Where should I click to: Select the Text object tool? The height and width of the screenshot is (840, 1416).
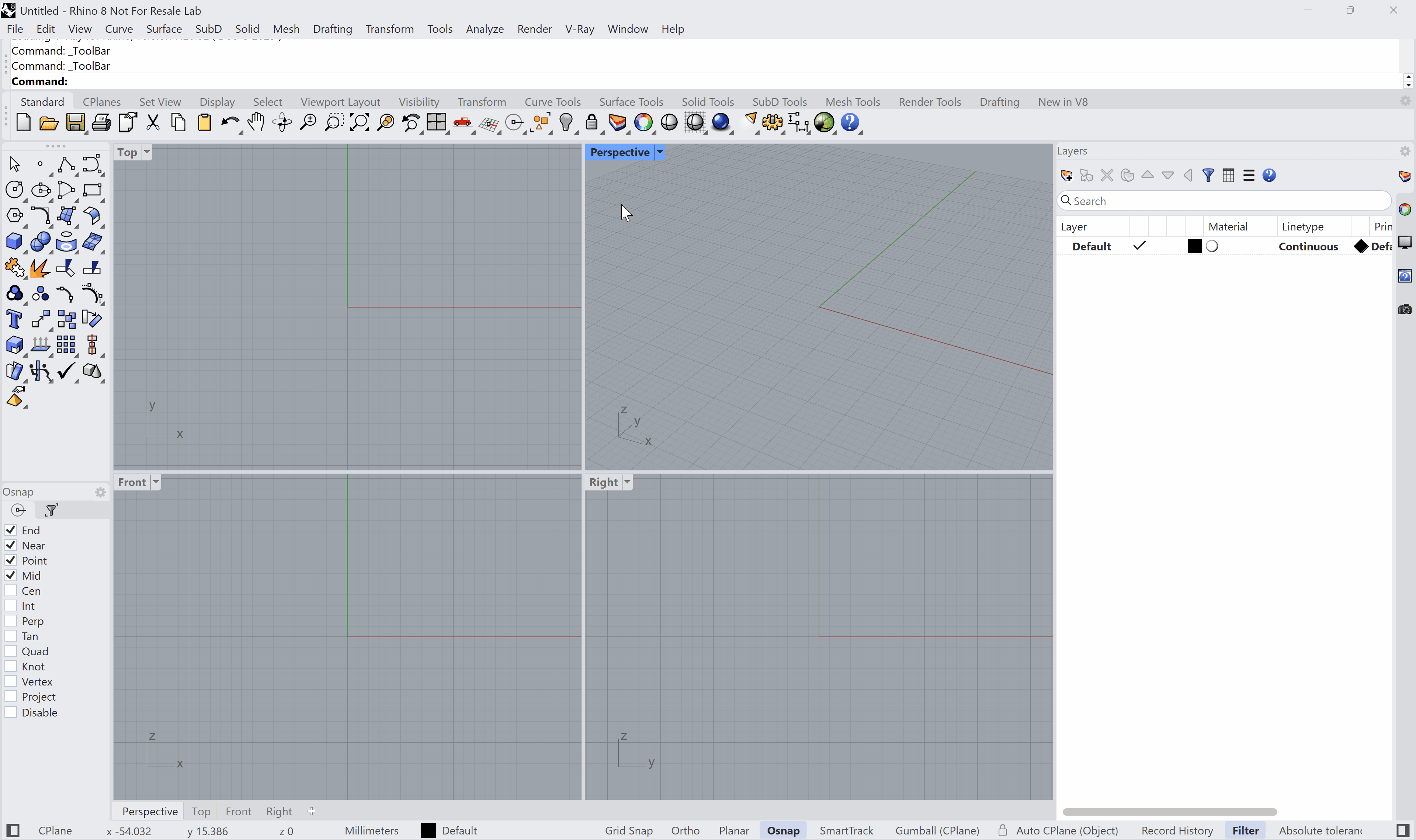14,319
